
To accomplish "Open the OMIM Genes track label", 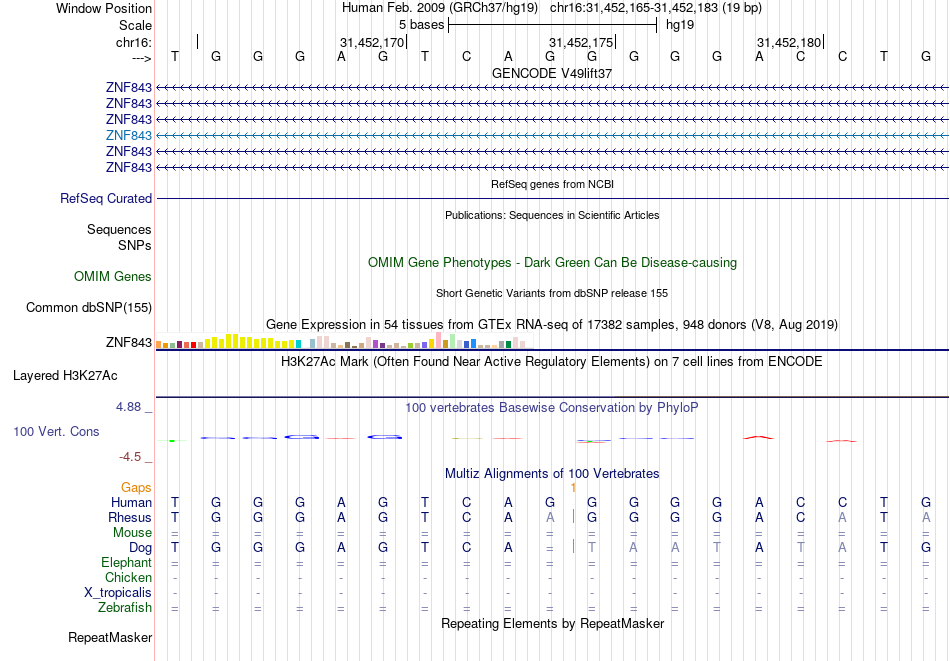I will [x=113, y=276].
